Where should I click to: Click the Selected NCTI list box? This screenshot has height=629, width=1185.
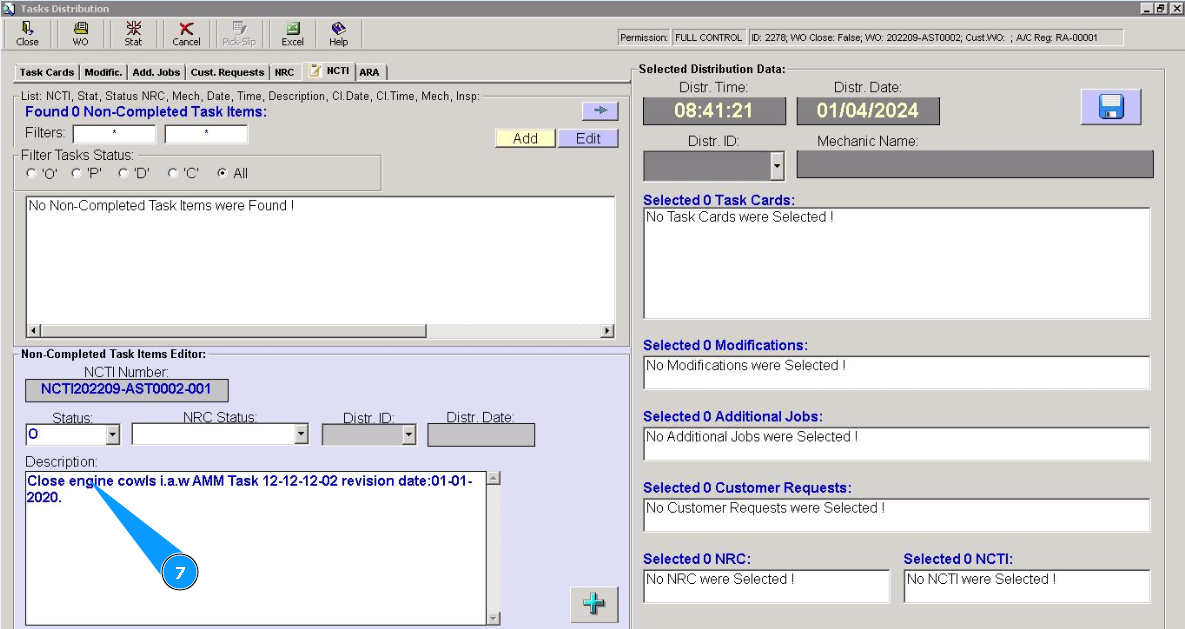pyautogui.click(x=1027, y=586)
